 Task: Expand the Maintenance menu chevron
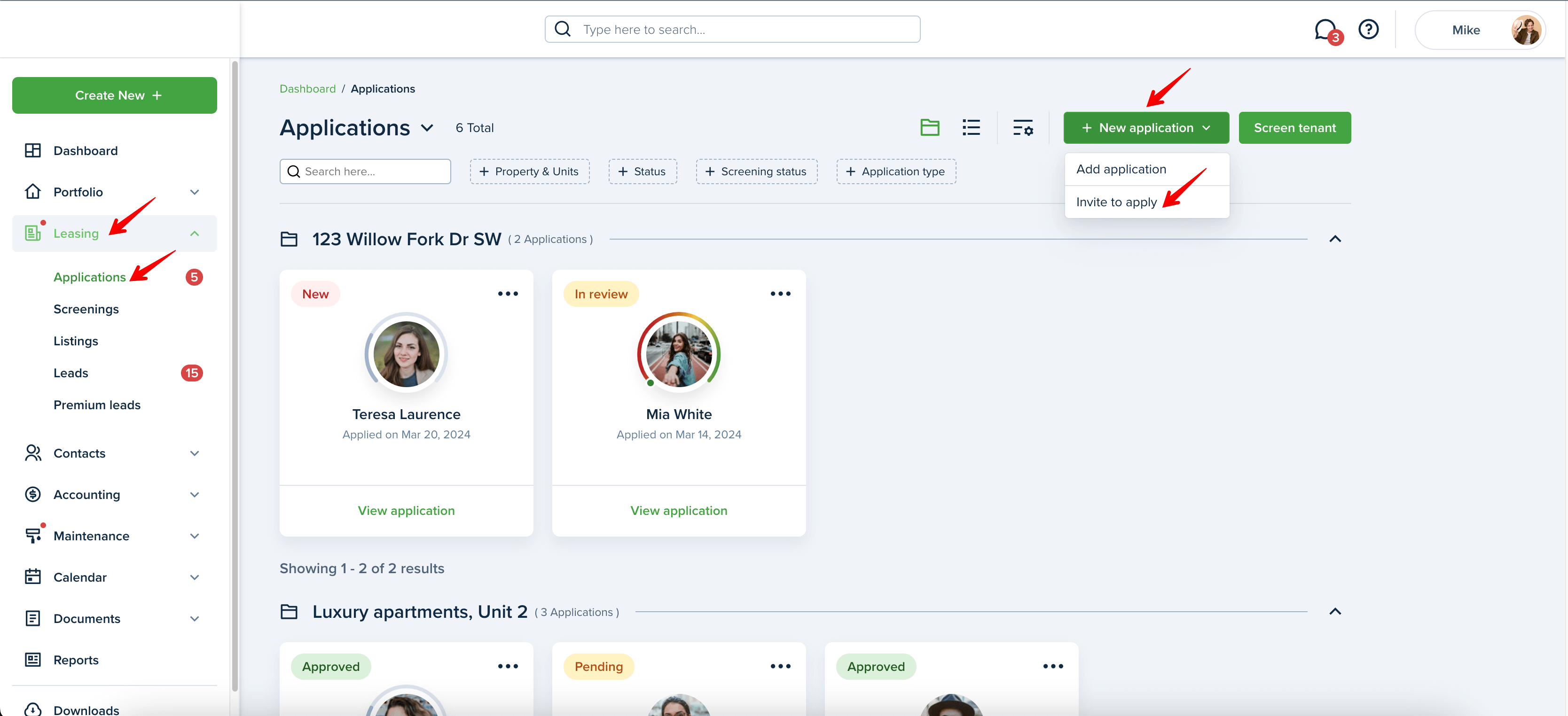coord(195,536)
